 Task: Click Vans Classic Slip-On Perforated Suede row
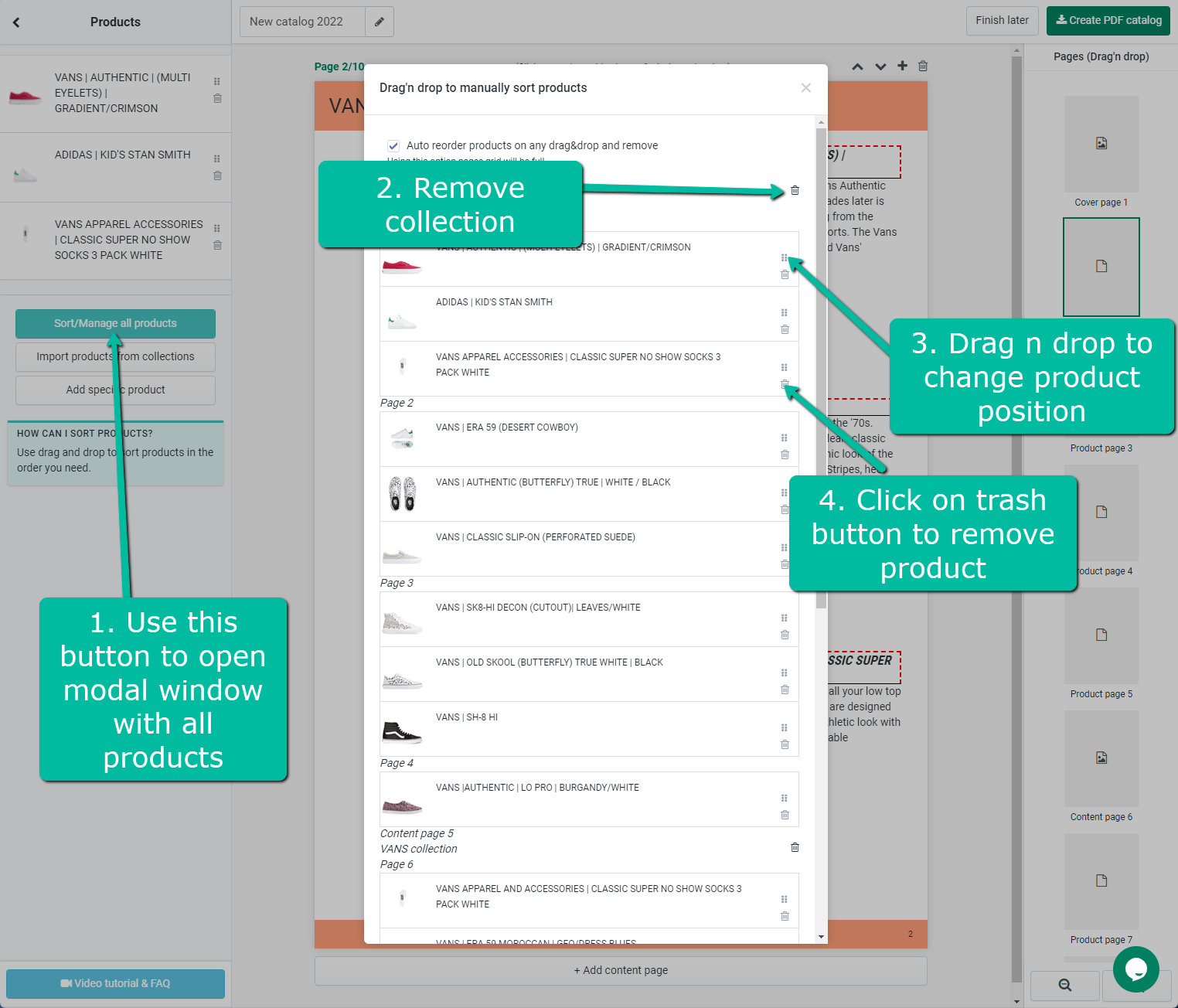(589, 549)
